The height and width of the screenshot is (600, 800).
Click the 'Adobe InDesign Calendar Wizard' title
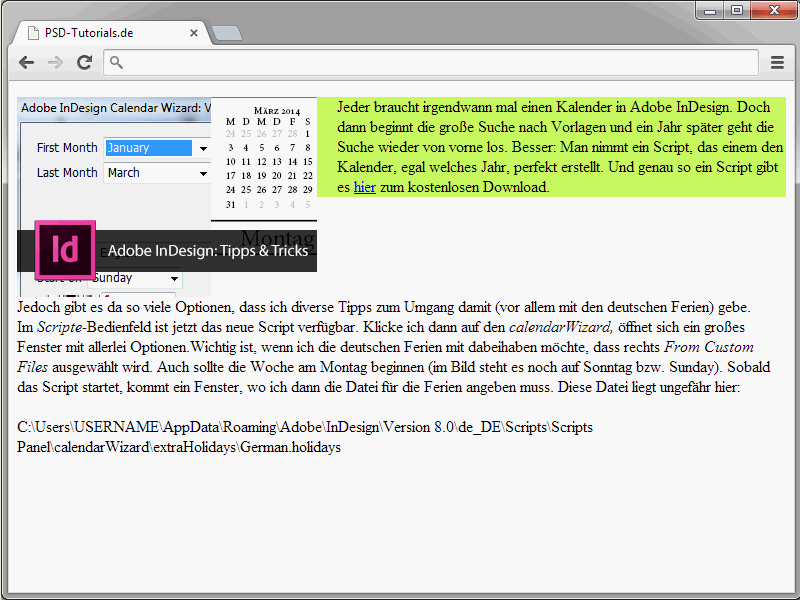point(115,108)
